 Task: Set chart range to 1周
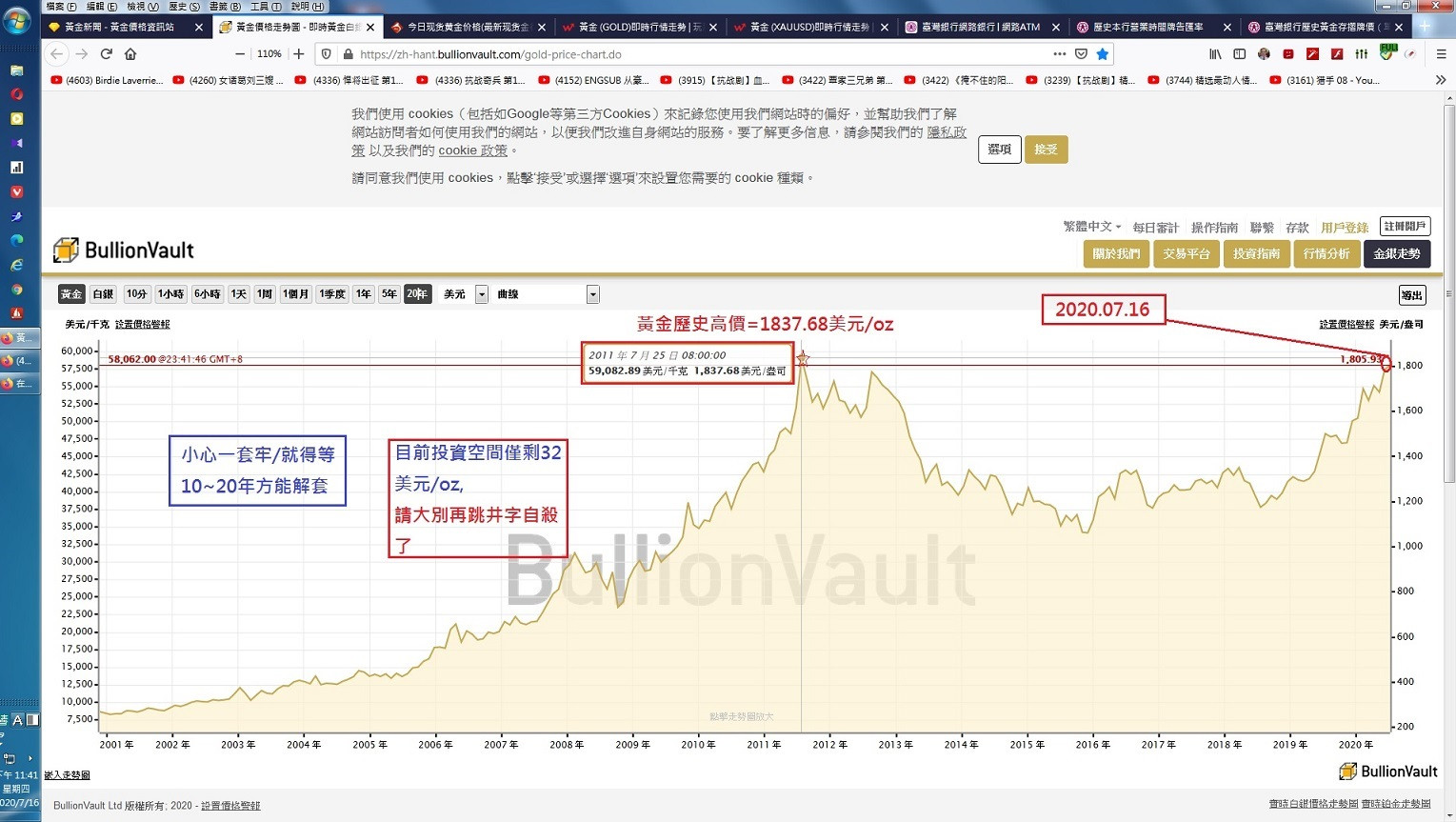(265, 294)
